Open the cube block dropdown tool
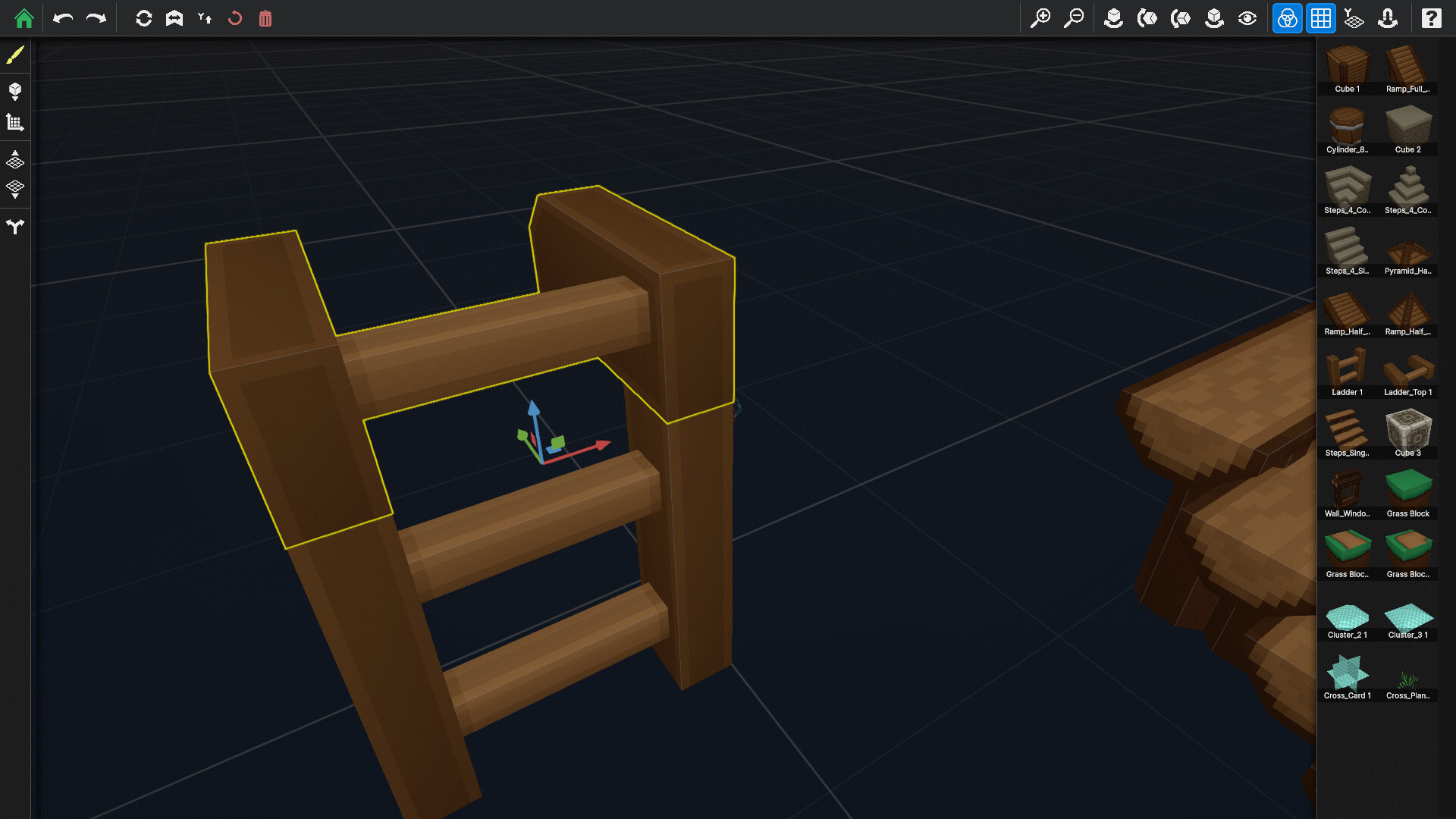This screenshot has width=1456, height=819. (x=15, y=91)
